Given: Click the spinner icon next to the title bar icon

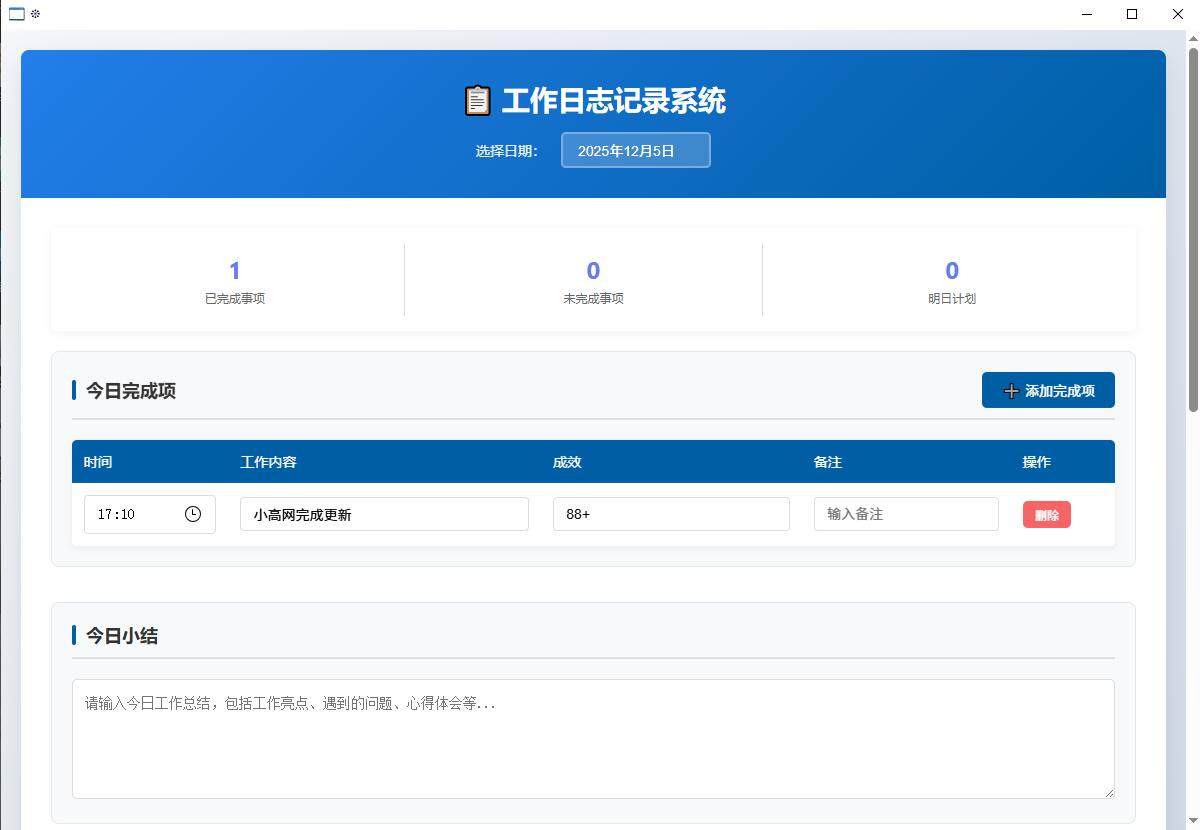Looking at the screenshot, I should (x=37, y=15).
